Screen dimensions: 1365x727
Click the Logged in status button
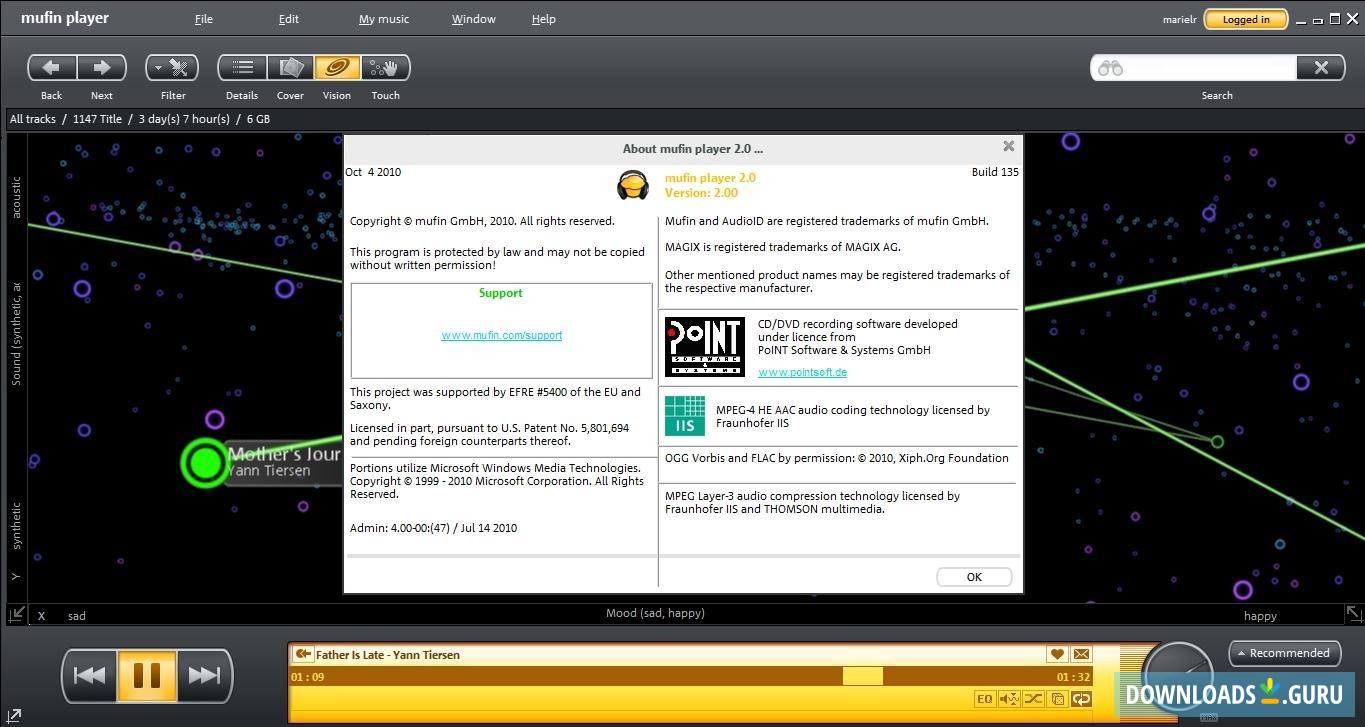tap(1245, 19)
